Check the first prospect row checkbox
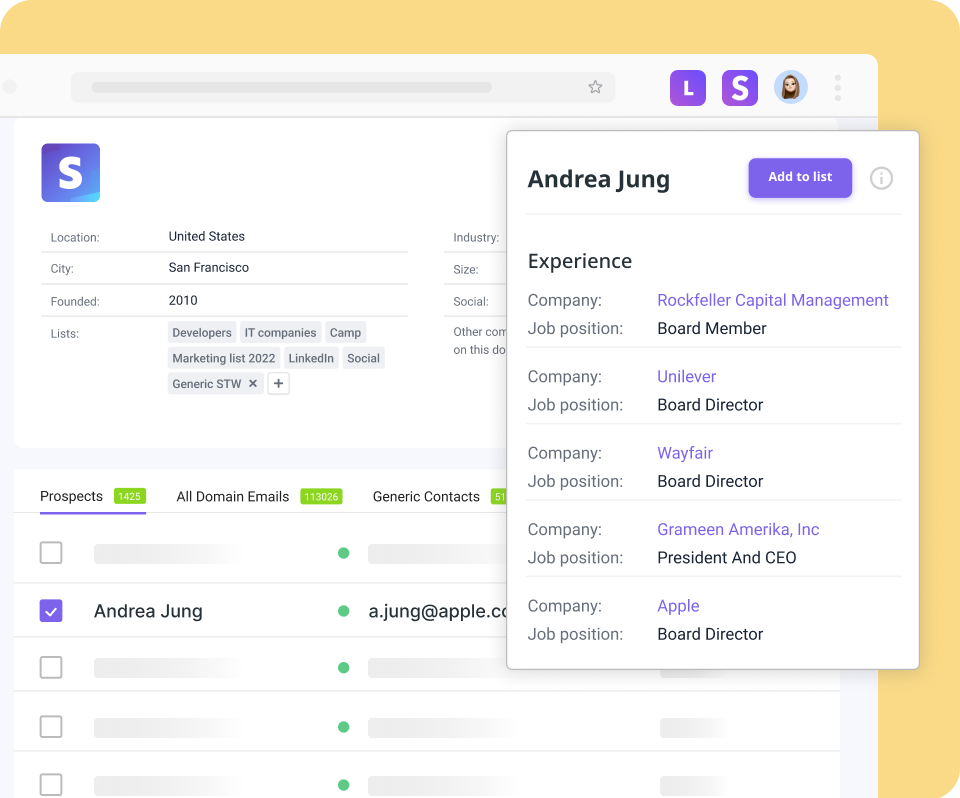The image size is (960, 798). tap(51, 552)
